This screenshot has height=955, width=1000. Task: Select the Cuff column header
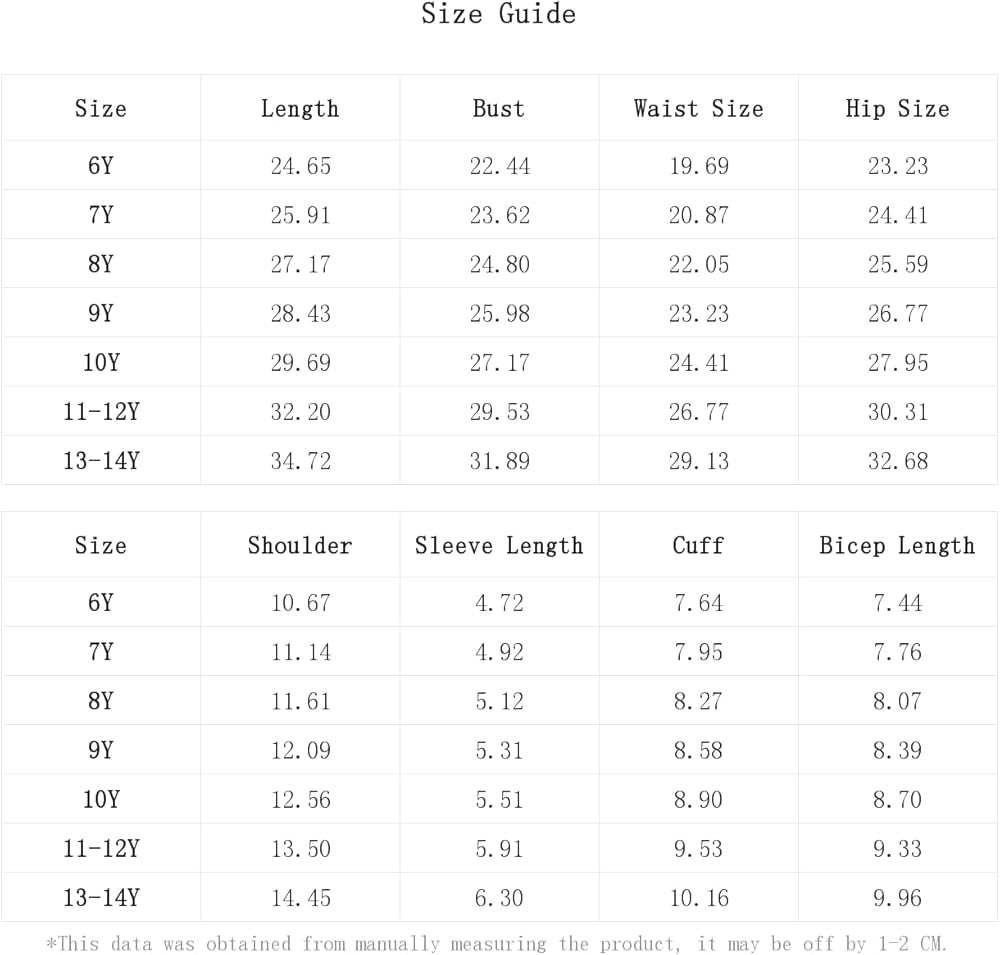(x=698, y=546)
